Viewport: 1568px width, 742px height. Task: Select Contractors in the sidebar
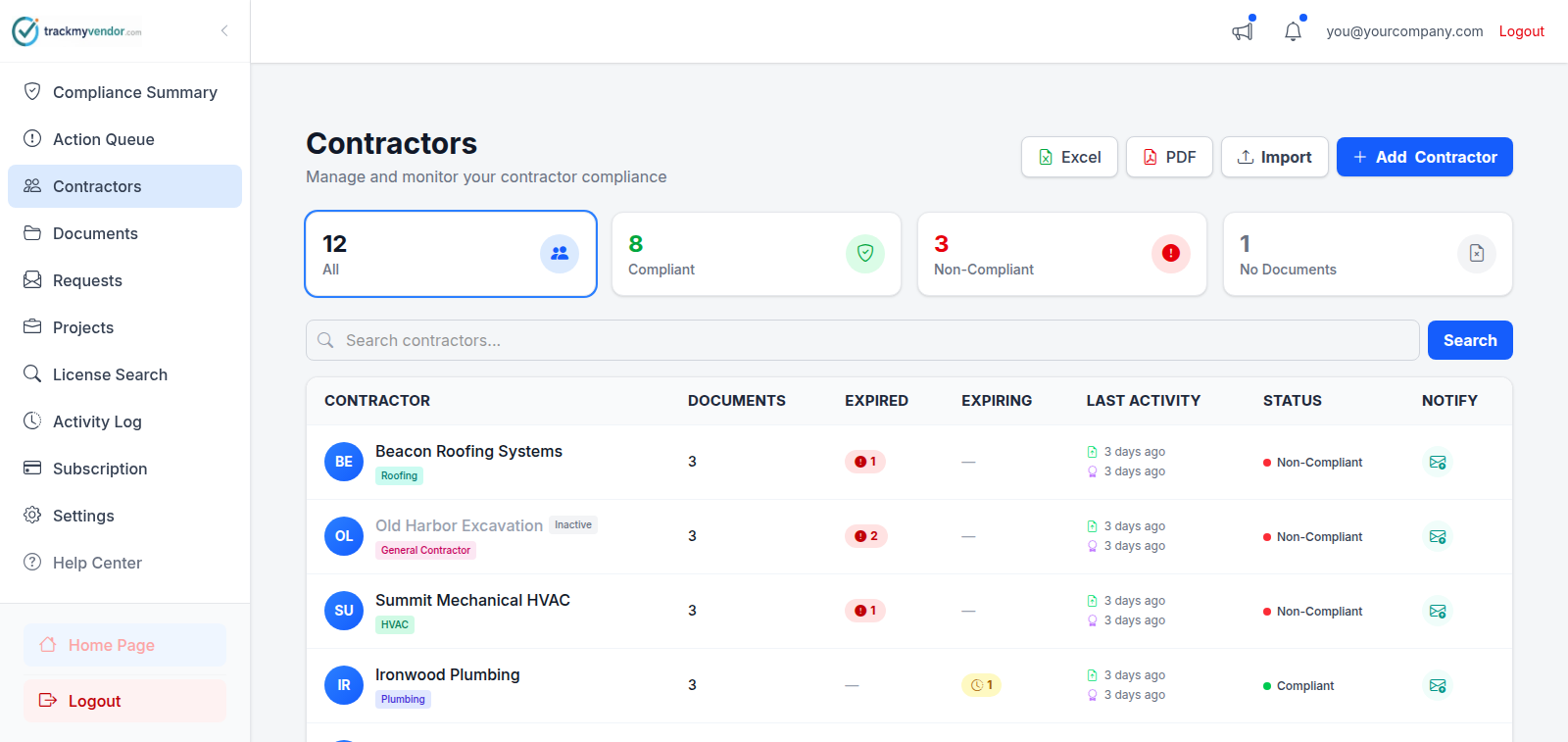click(124, 186)
